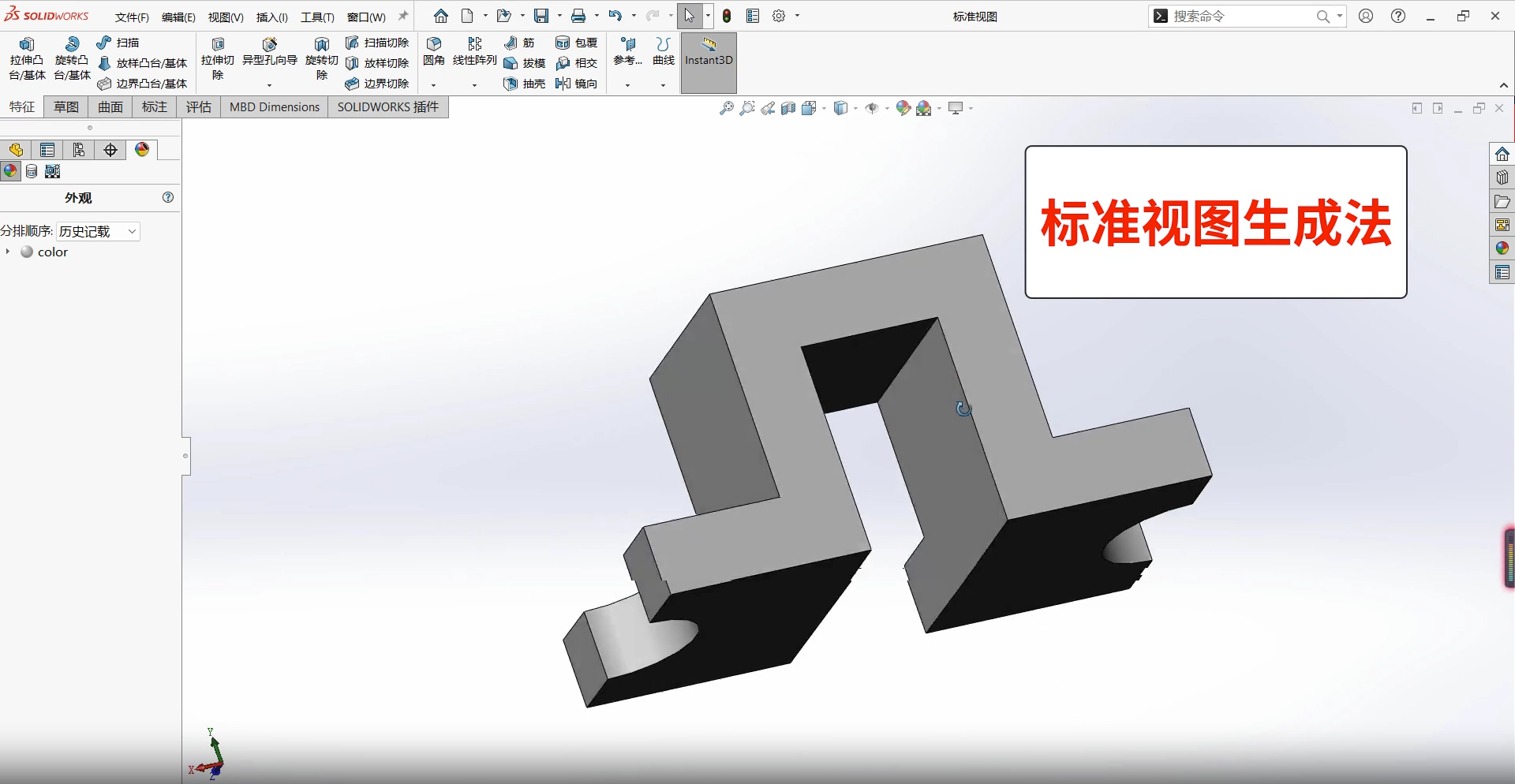
Task: Show the decals view in DisplayManager
Action: coord(32,171)
